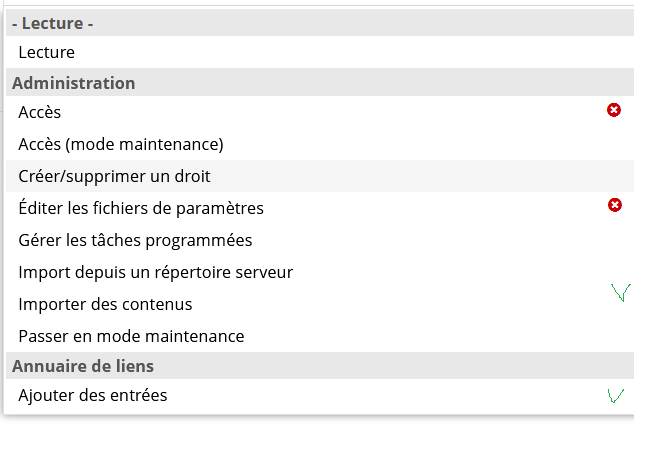Click the Administration group header
648x449 pixels.
point(320,83)
